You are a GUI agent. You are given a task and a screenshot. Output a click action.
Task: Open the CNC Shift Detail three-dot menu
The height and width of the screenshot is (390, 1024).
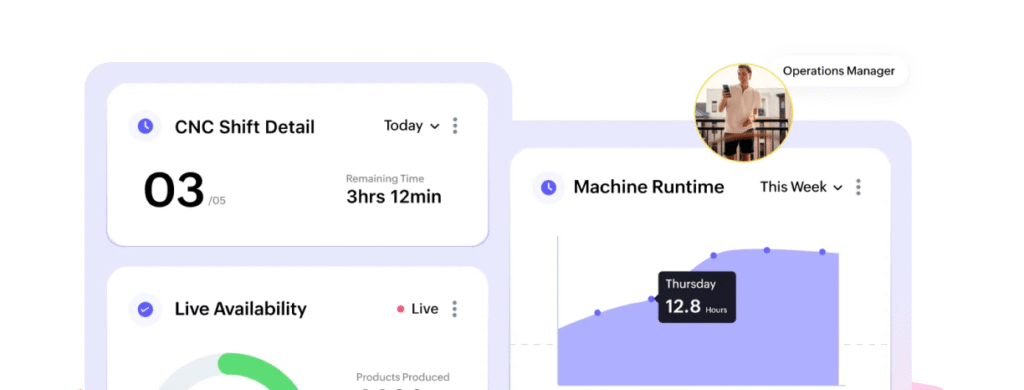[455, 126]
